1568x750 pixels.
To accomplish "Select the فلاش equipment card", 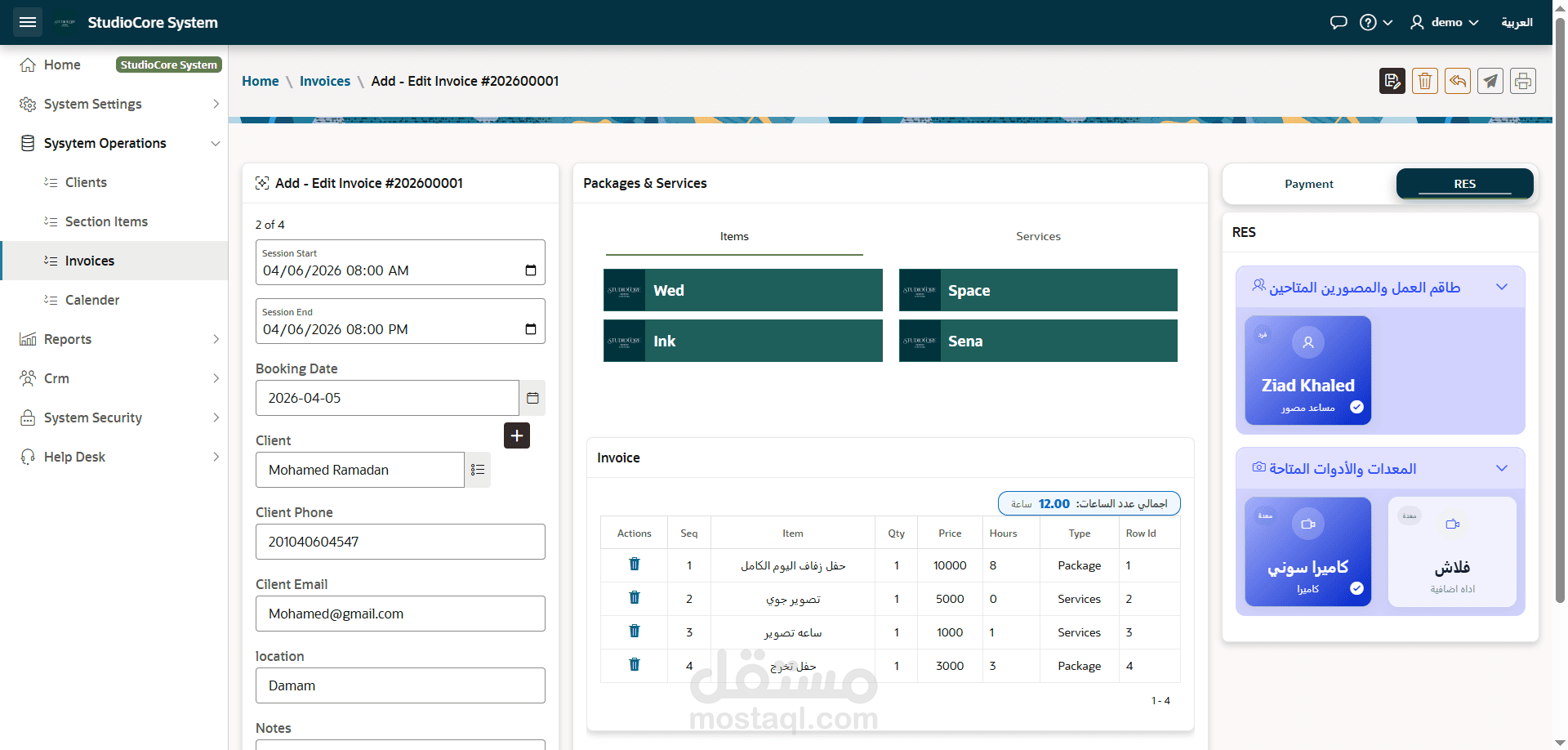I will coord(1452,551).
